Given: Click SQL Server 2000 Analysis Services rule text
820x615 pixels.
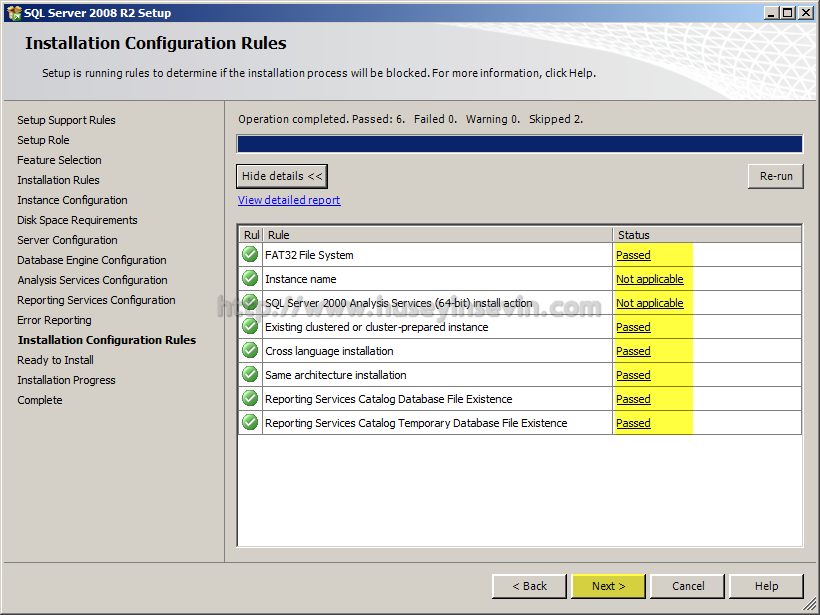Looking at the screenshot, I should [x=398, y=303].
